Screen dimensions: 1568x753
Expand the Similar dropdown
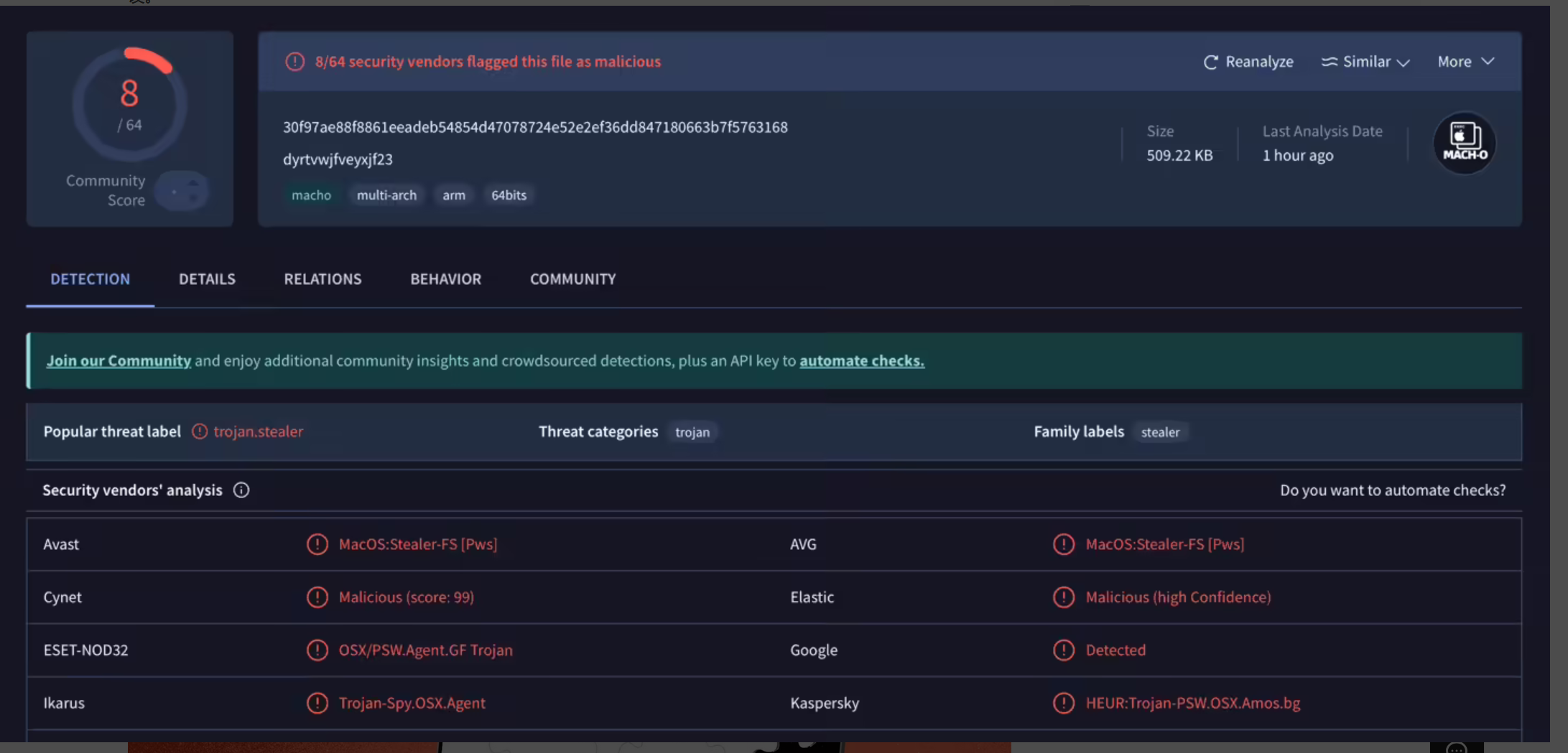click(x=1365, y=62)
